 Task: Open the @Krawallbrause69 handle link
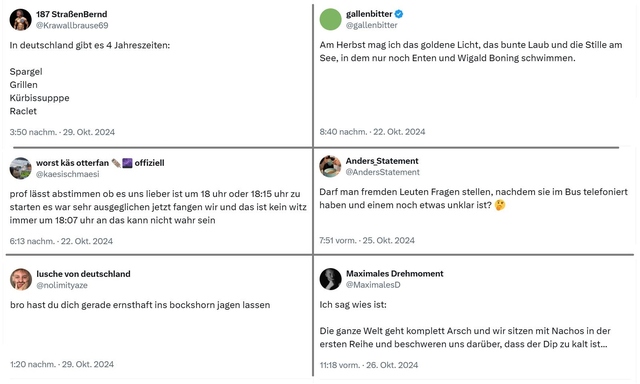click(x=72, y=25)
